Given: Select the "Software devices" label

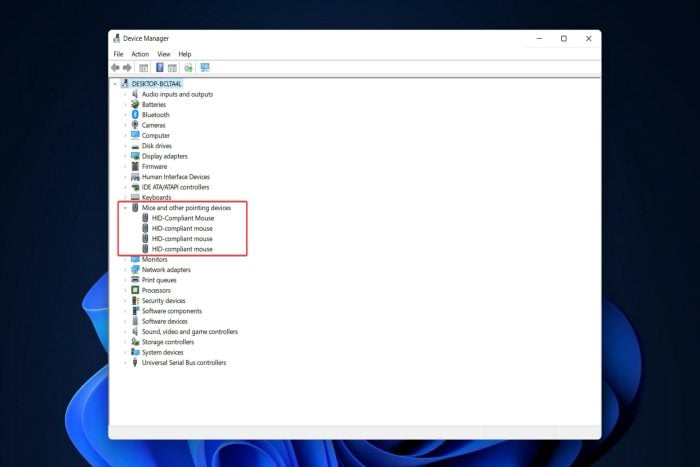Looking at the screenshot, I should point(165,321).
